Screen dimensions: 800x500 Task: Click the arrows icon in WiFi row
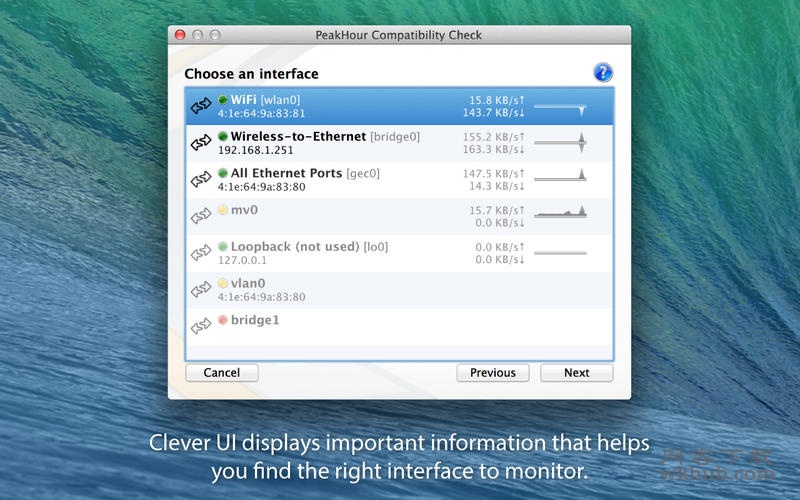[201, 106]
